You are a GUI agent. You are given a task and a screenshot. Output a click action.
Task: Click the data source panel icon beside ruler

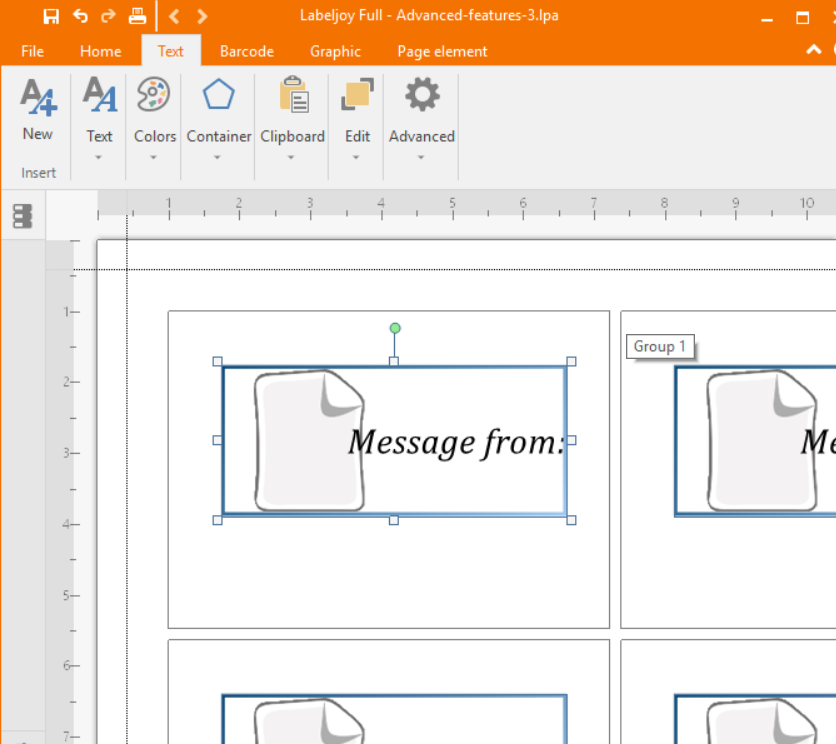click(22, 216)
